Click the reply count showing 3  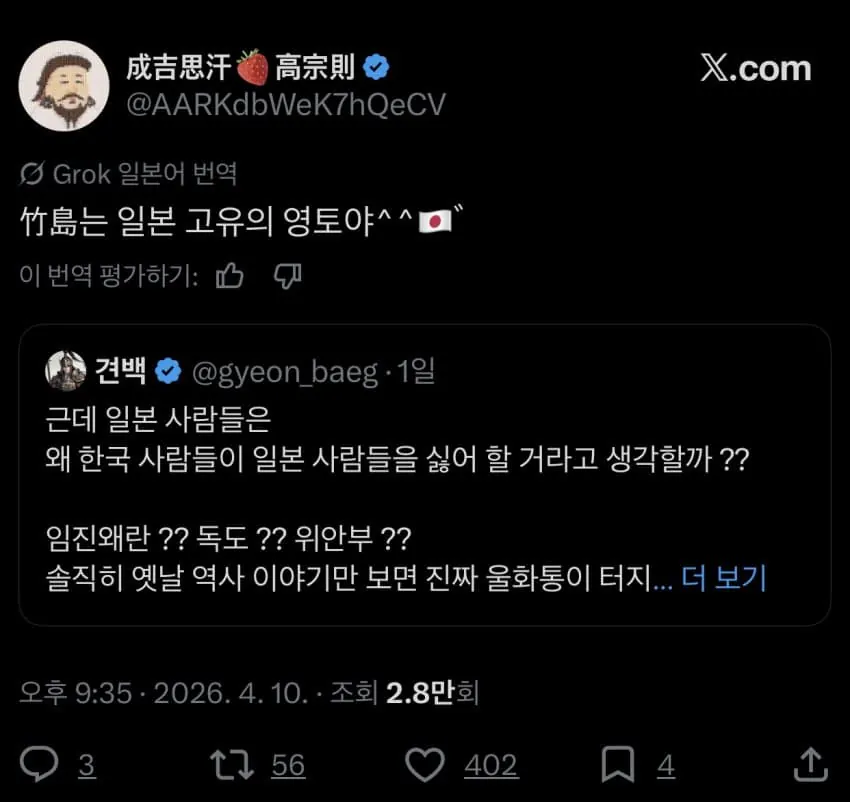point(87,766)
